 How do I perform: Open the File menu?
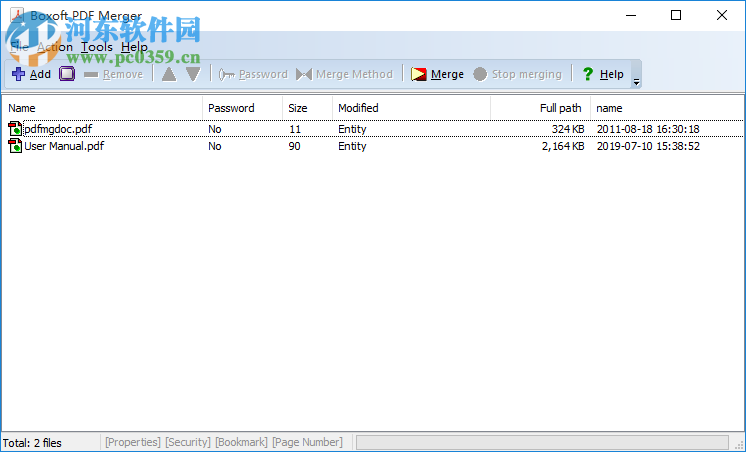point(20,47)
